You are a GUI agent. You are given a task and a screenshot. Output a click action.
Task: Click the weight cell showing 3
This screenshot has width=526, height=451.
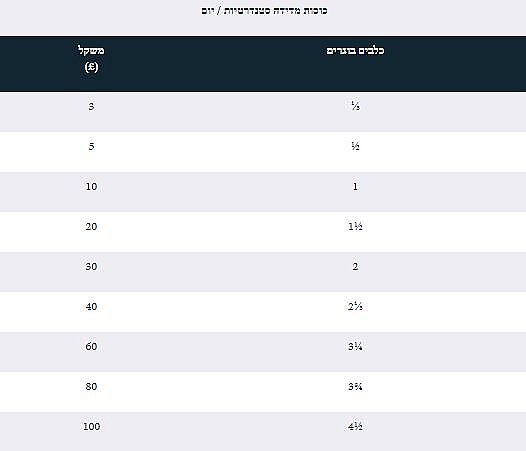pos(91,106)
